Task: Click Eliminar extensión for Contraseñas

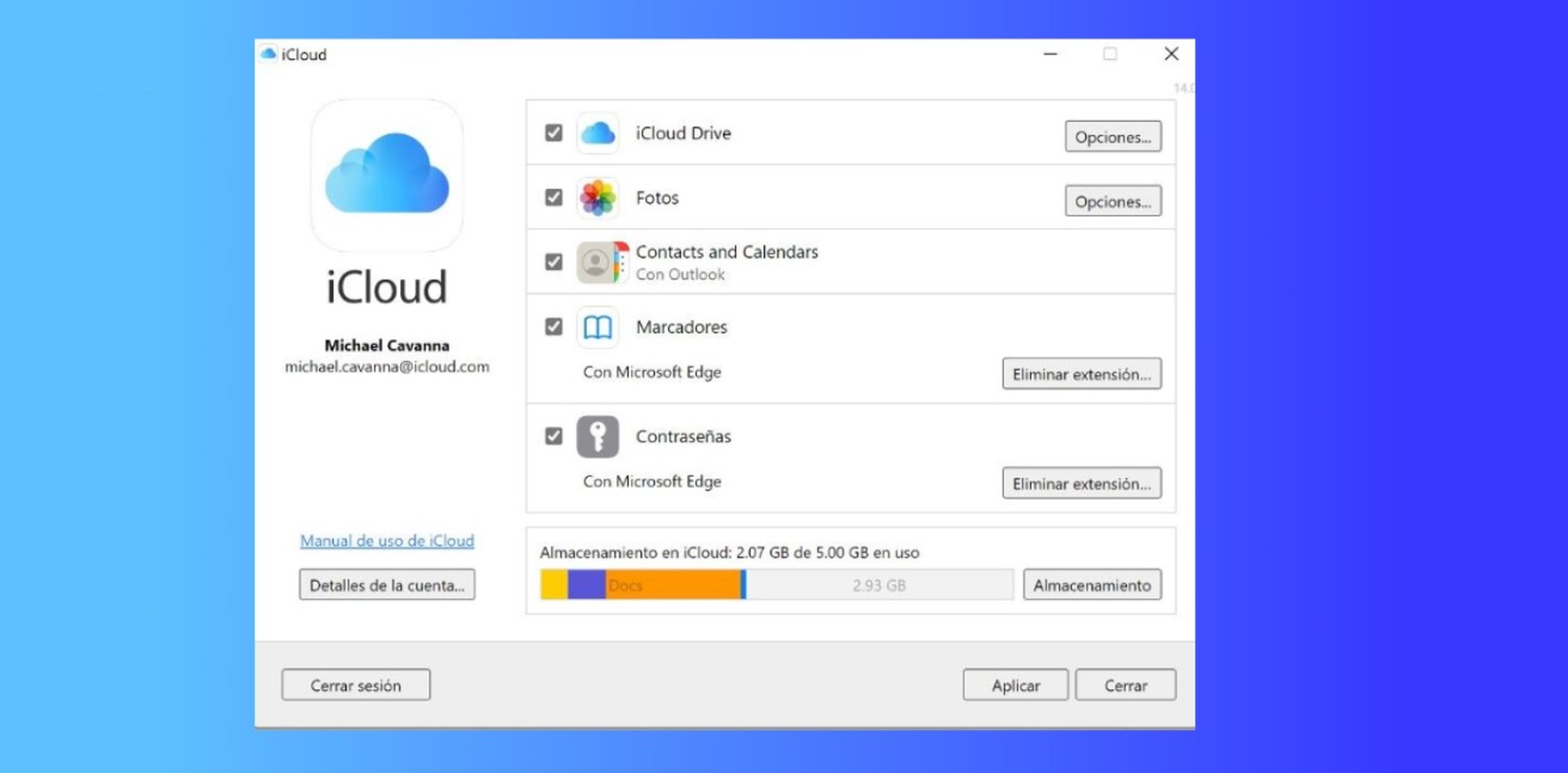Action: [x=1082, y=483]
